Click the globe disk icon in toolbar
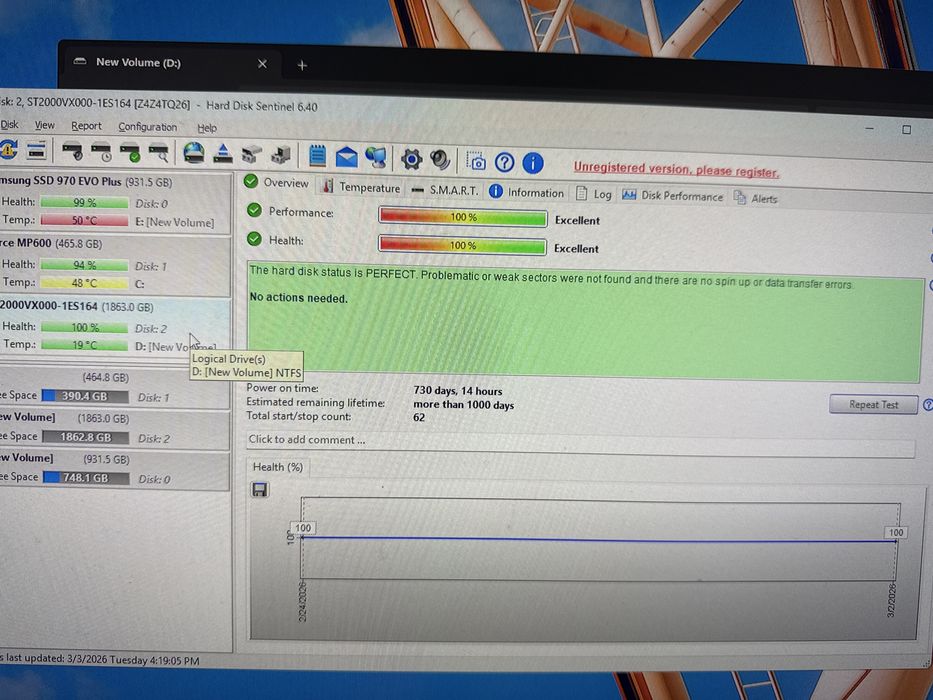Viewport: 933px width, 700px height. pyautogui.click(x=194, y=153)
